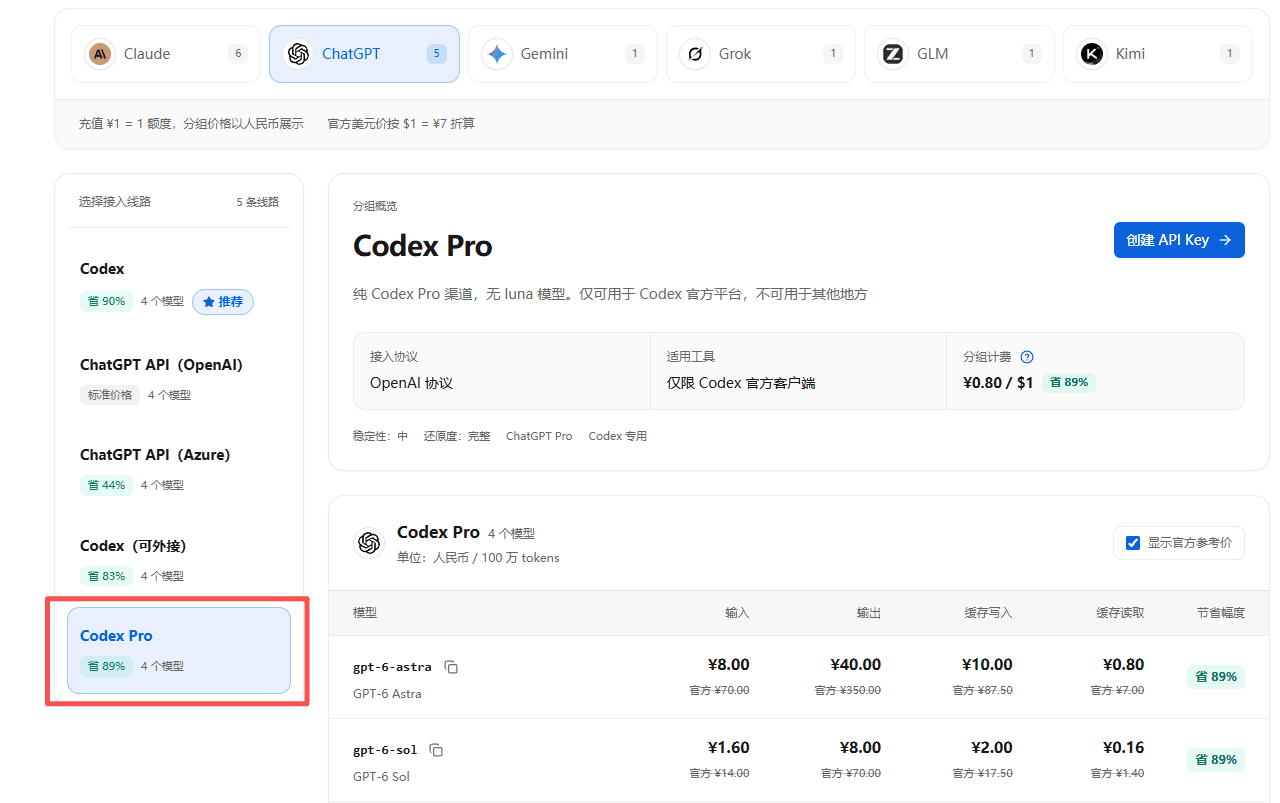Open the GLM provider tab
1280x803 pixels.
pyautogui.click(x=959, y=54)
